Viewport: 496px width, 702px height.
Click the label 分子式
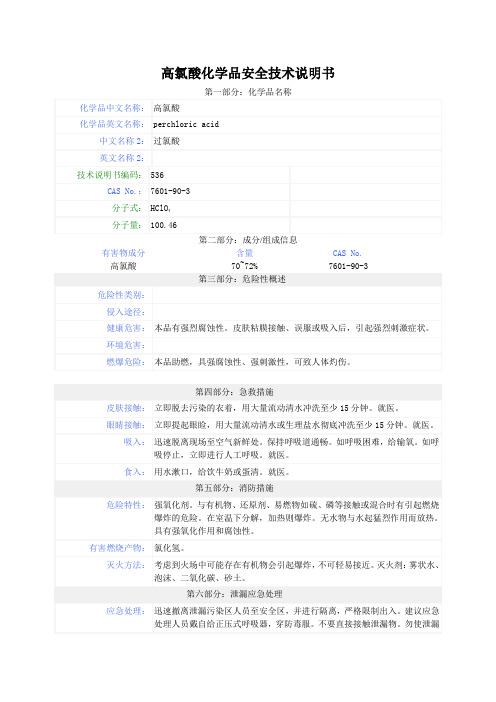pos(127,208)
